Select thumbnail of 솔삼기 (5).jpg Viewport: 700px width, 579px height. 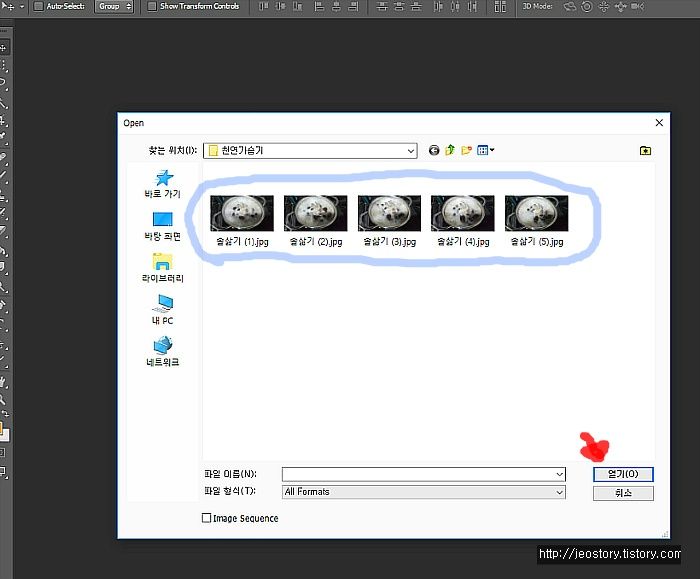[537, 213]
